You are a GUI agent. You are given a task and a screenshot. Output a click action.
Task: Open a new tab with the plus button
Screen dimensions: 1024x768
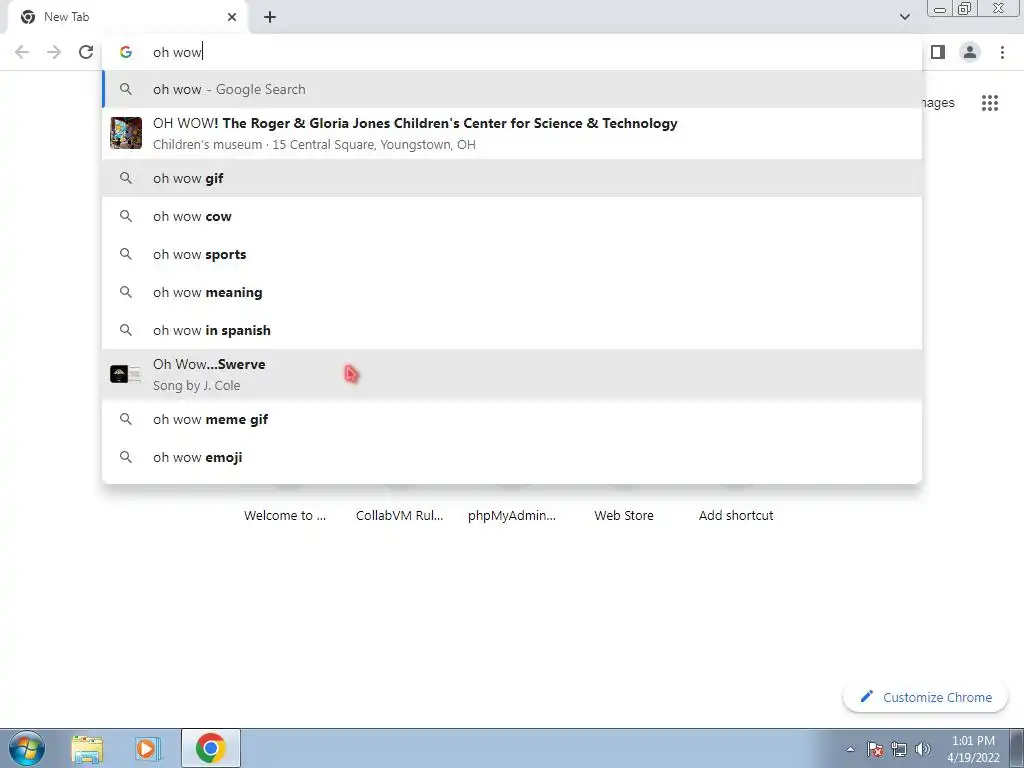[x=270, y=17]
